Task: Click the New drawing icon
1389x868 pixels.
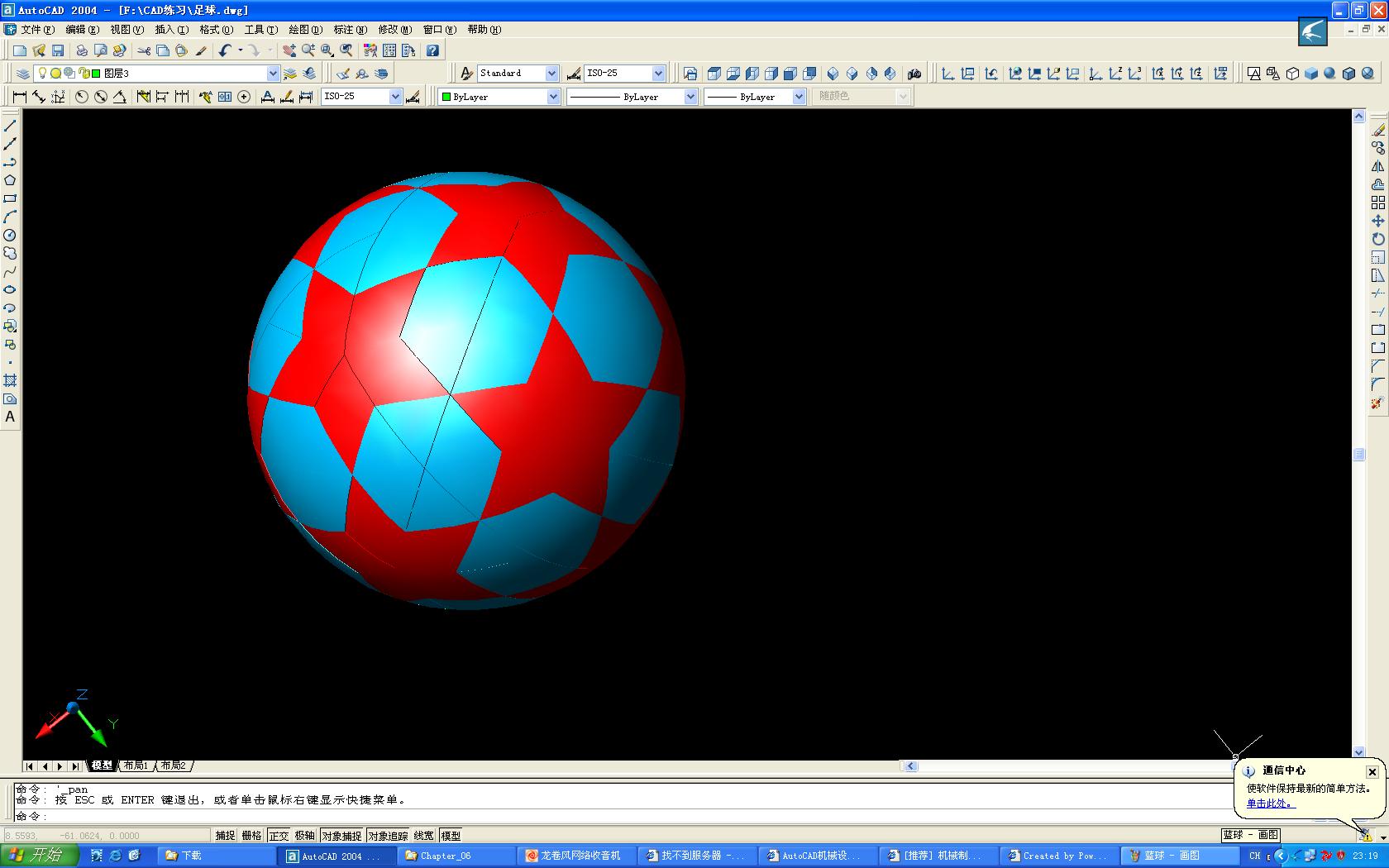Action: (20, 50)
